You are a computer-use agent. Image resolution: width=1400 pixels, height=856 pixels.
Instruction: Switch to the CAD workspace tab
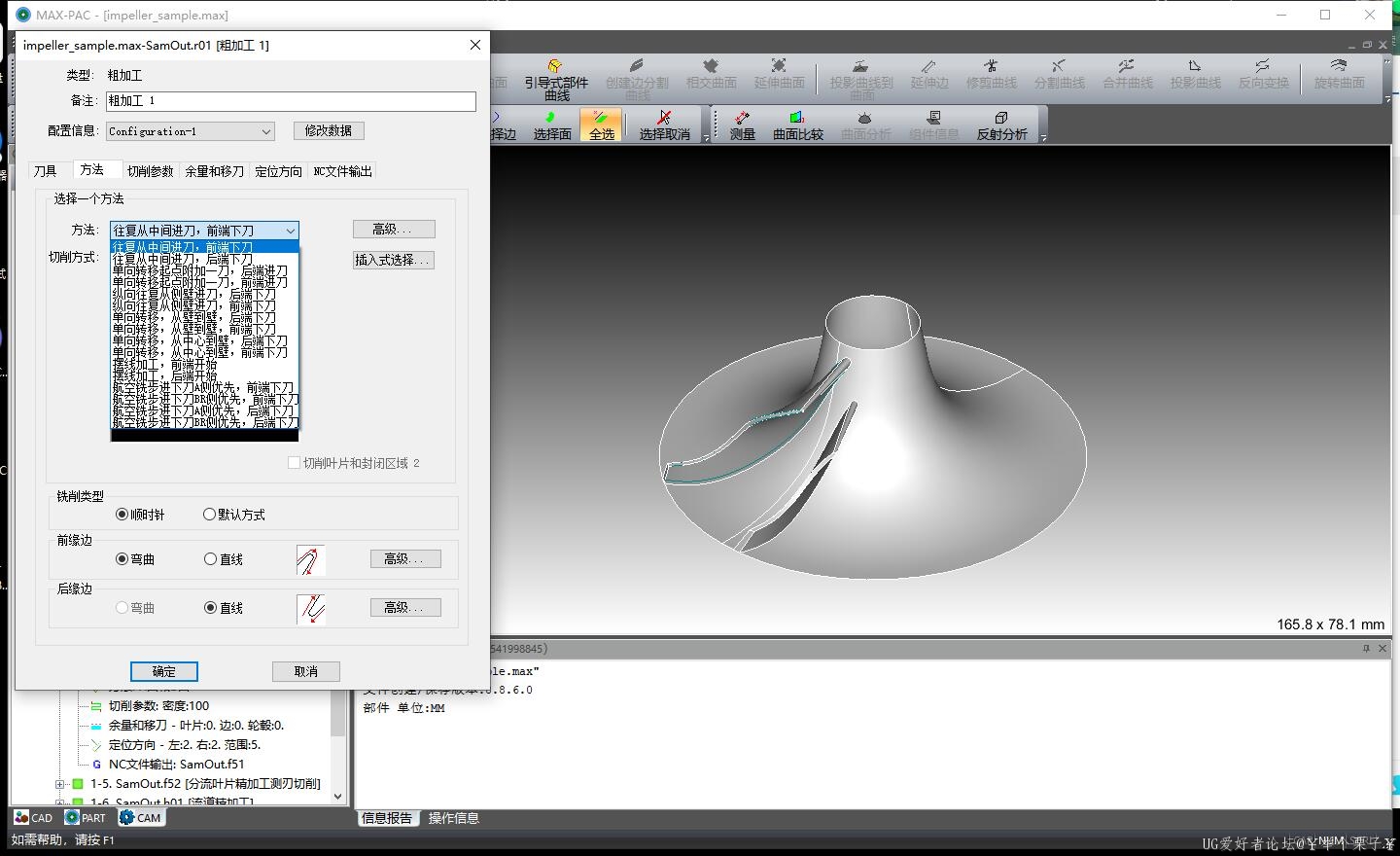(x=34, y=818)
